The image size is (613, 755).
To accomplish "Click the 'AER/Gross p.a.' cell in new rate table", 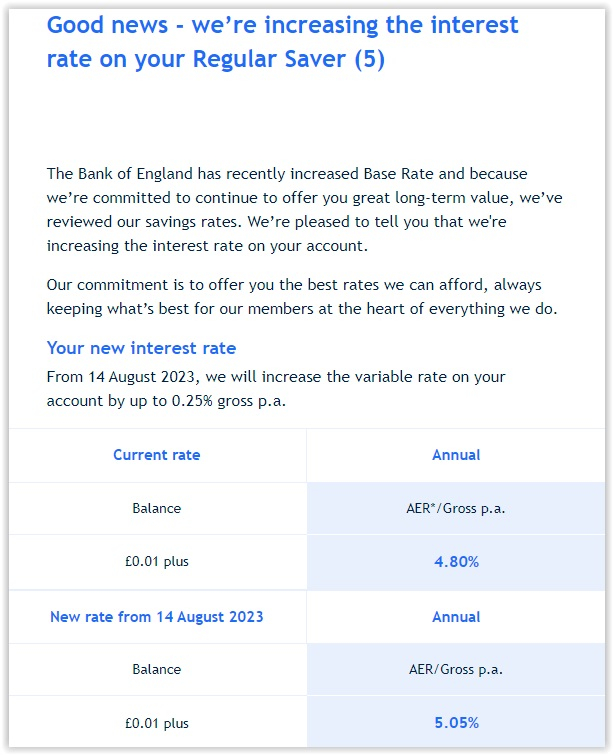I will tap(456, 669).
